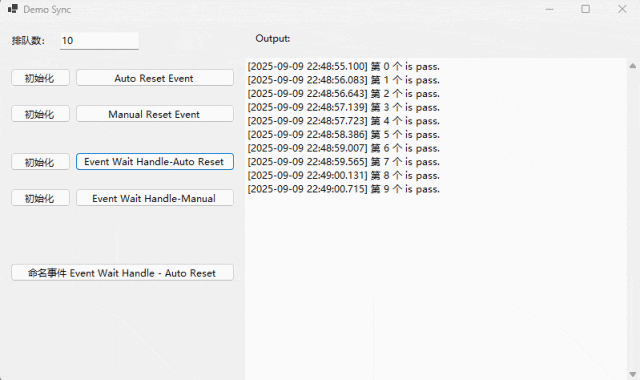
Task: Focus the 排队数 input field showing 10
Action: click(x=99, y=41)
